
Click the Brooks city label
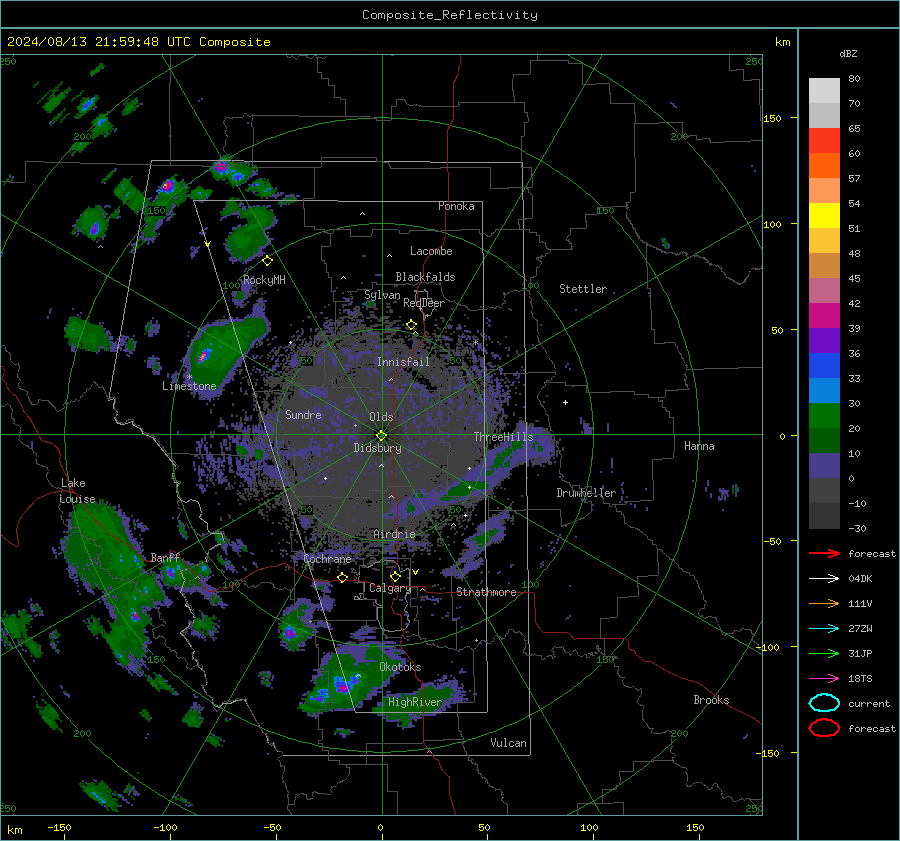(711, 700)
